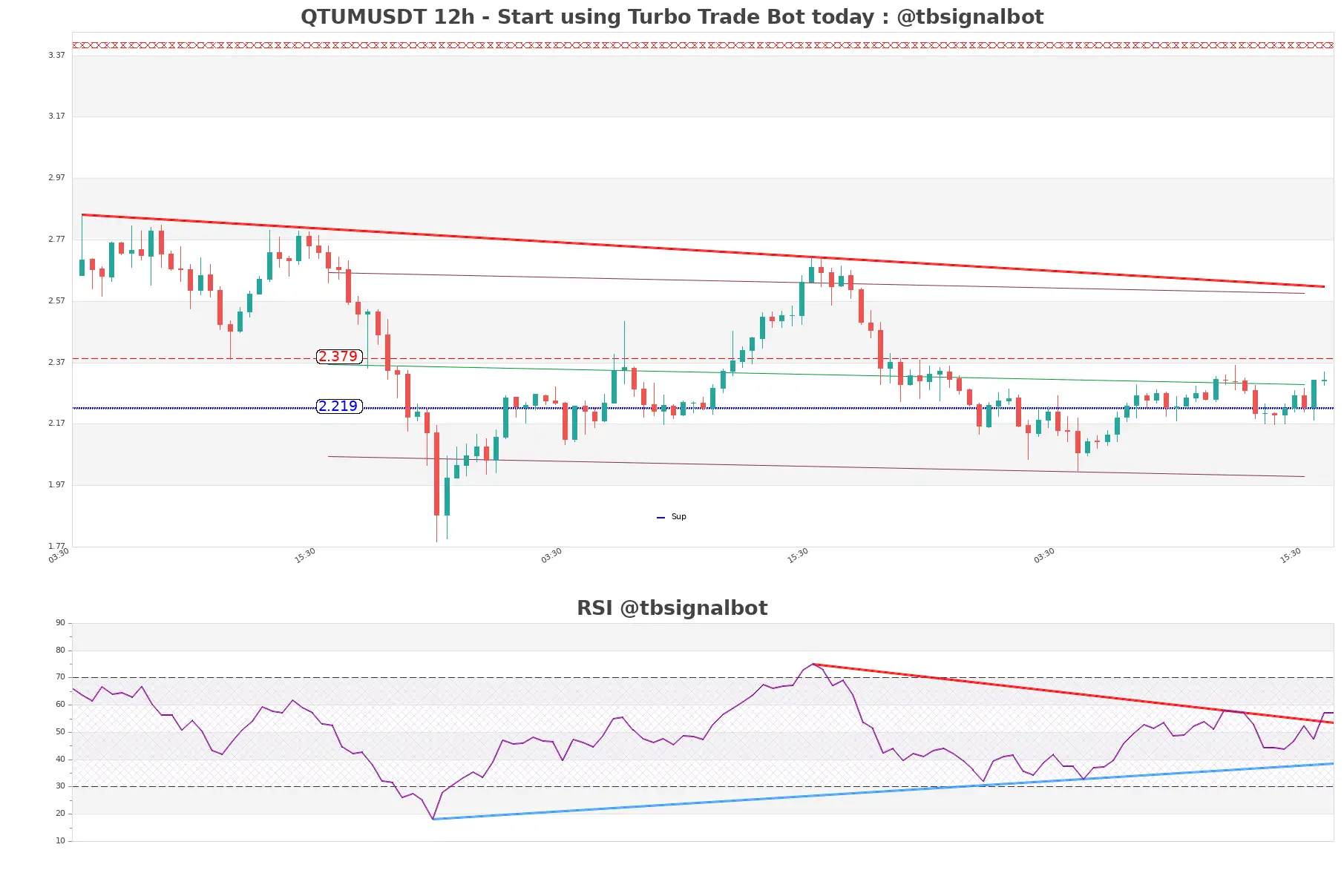Click the 2.57 price axis label

56,301
